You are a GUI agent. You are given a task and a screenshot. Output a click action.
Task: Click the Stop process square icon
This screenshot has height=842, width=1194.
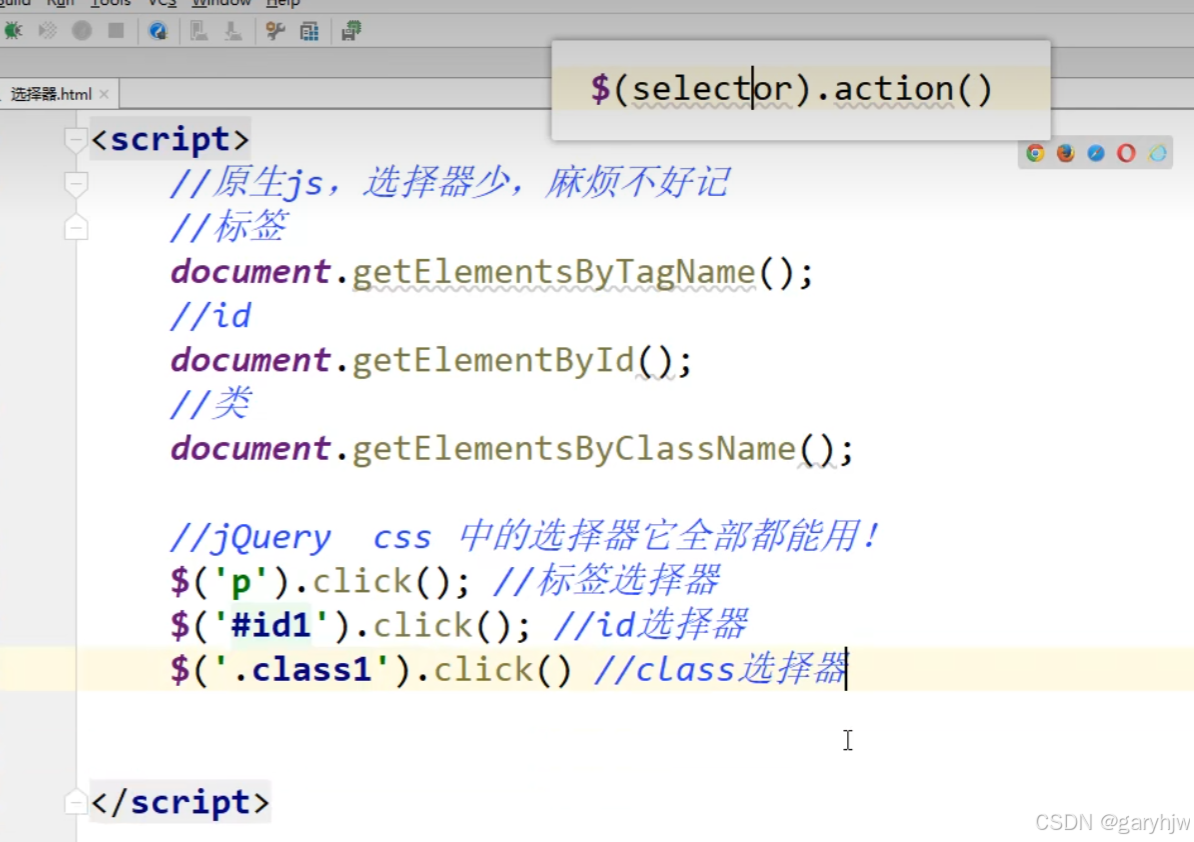point(114,31)
